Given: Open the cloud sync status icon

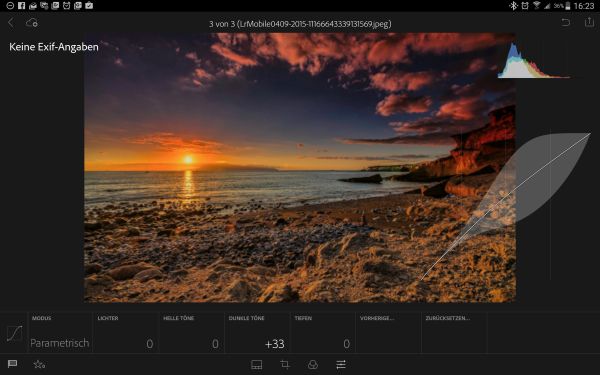Looking at the screenshot, I should pyautogui.click(x=32, y=23).
